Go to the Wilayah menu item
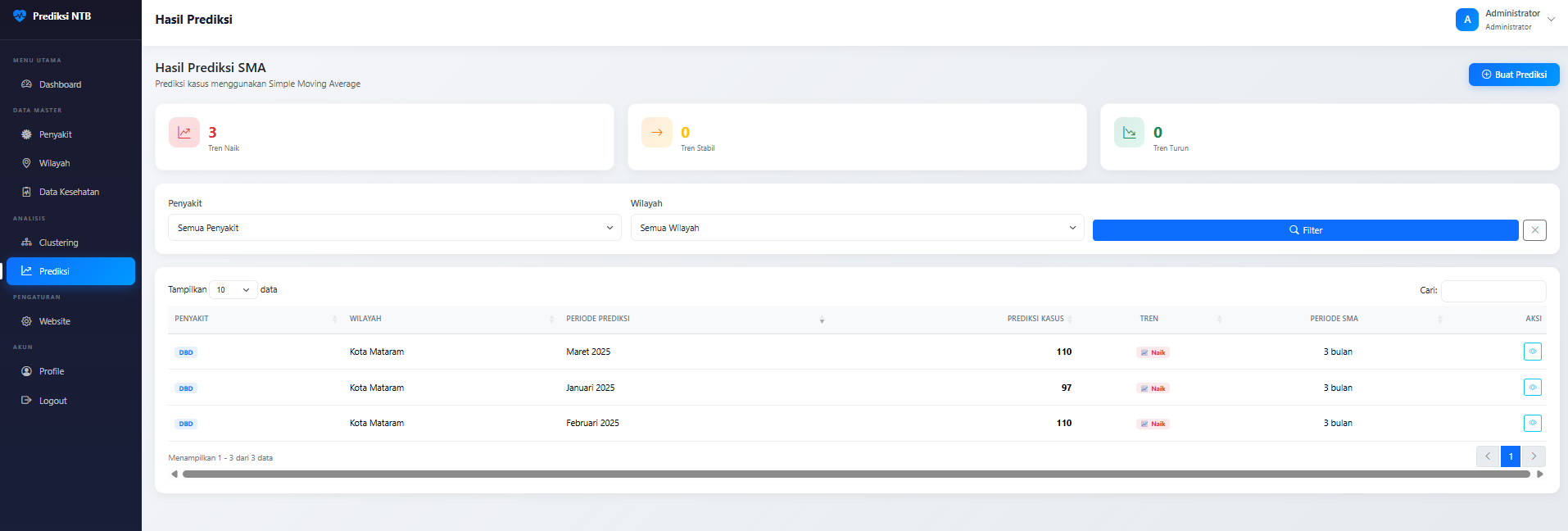Viewport: 1568px width, 531px height. pos(70,163)
